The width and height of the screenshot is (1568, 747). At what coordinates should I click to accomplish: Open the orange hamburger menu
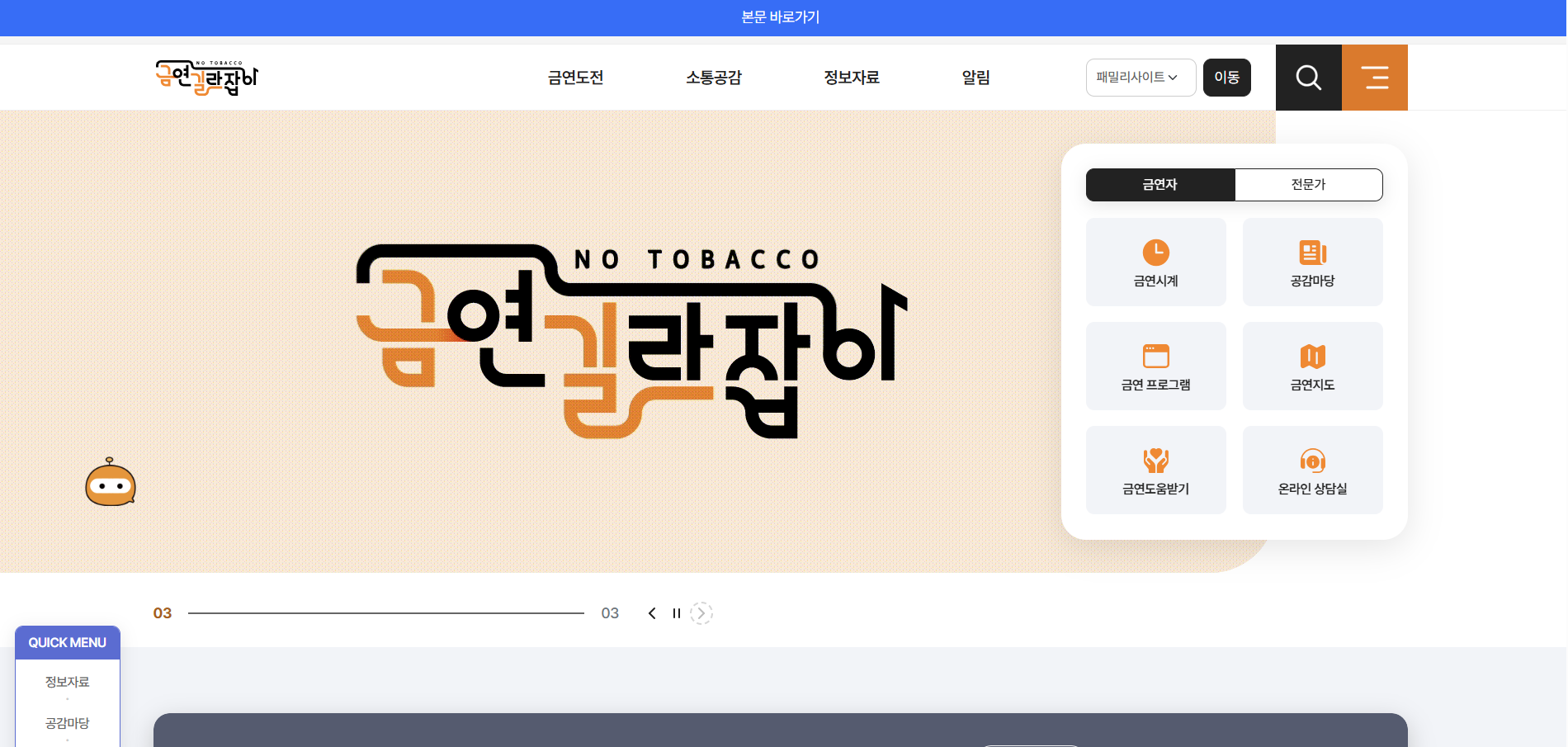pos(1375,78)
